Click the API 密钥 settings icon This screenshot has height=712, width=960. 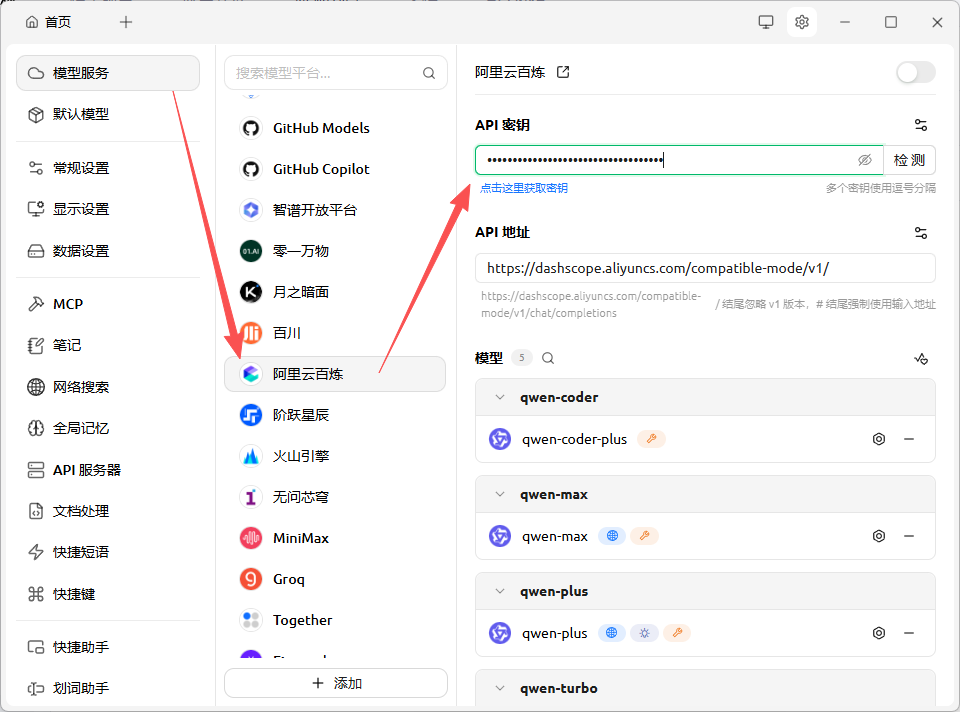[x=920, y=125]
